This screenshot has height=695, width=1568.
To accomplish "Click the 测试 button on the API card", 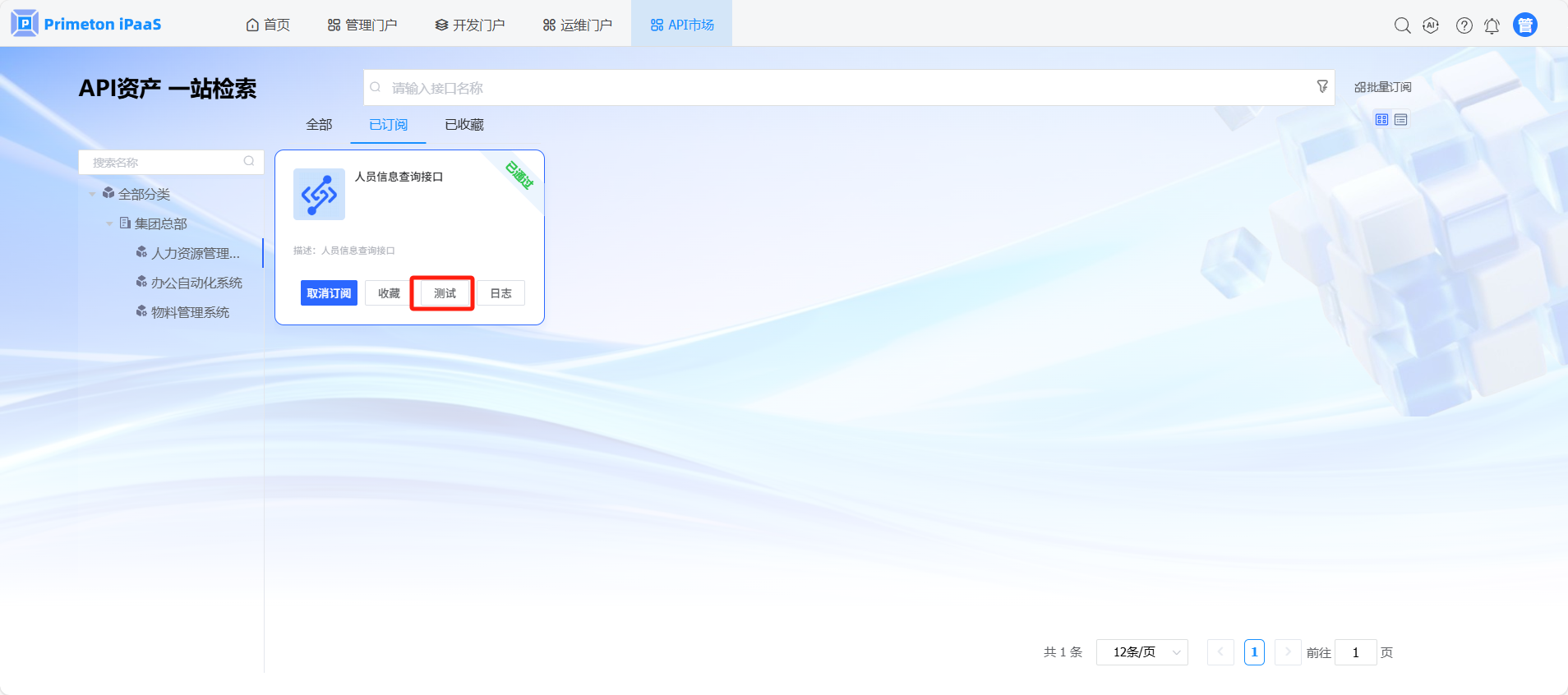I will [x=444, y=293].
